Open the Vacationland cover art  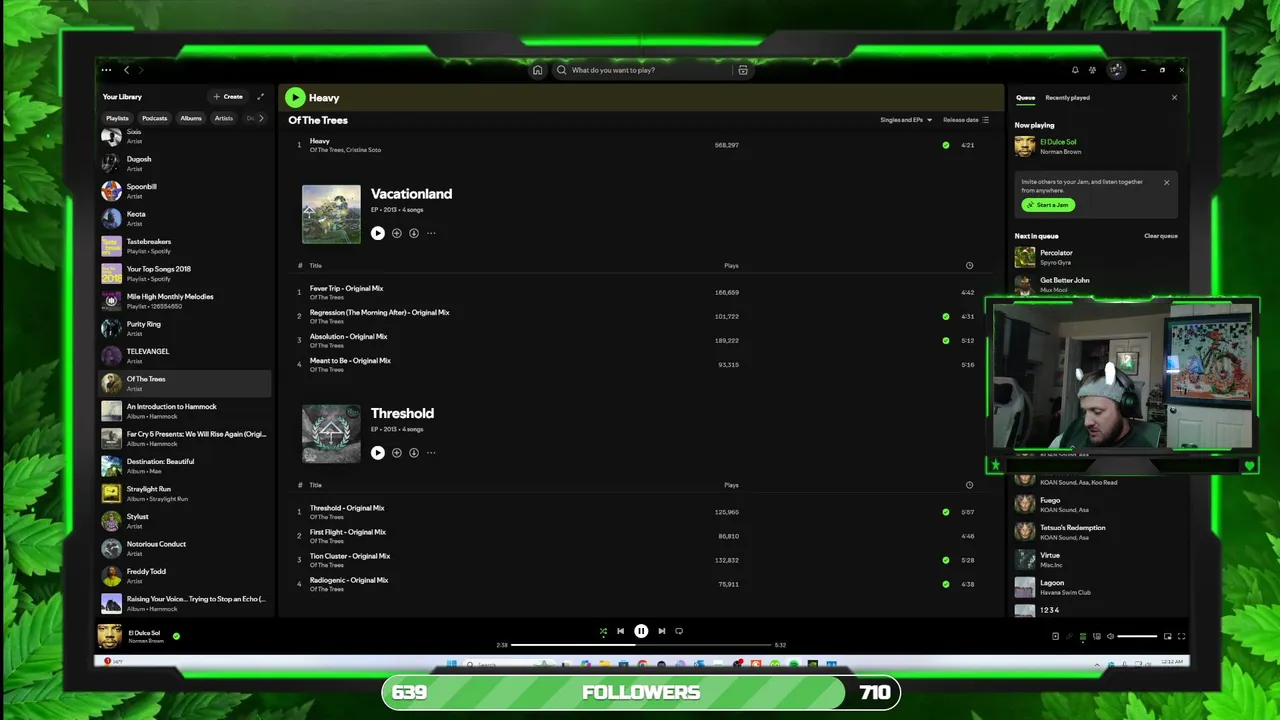pyautogui.click(x=331, y=214)
